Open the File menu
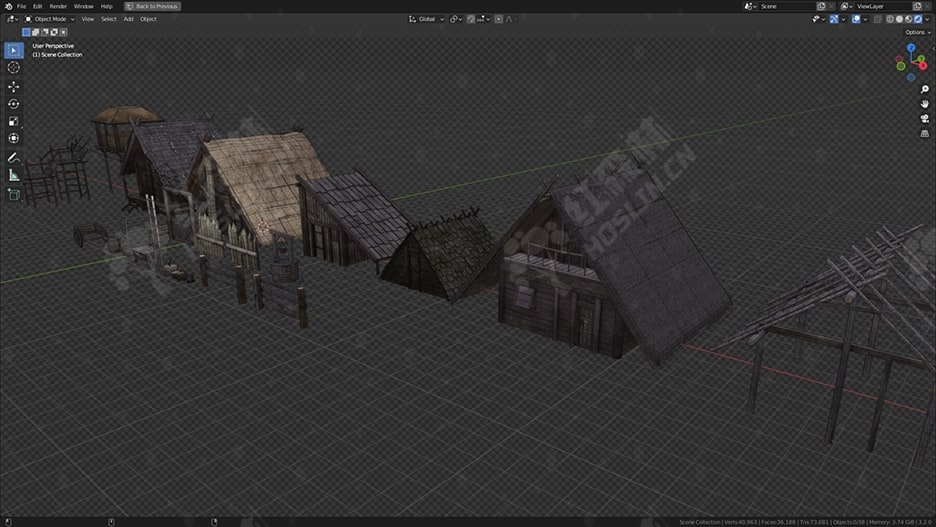 21,6
